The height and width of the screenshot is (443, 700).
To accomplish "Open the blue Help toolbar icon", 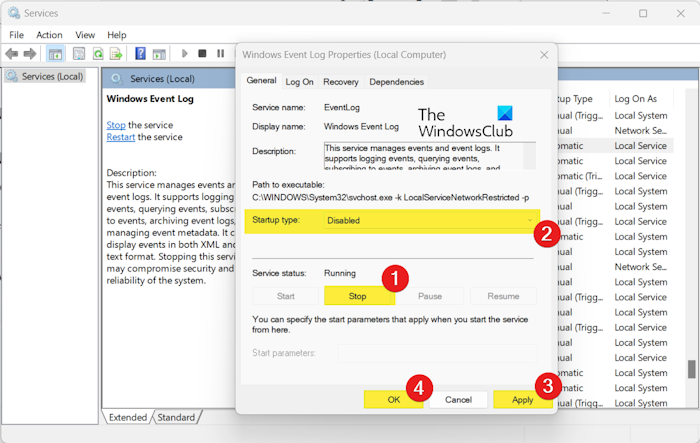I will point(140,54).
